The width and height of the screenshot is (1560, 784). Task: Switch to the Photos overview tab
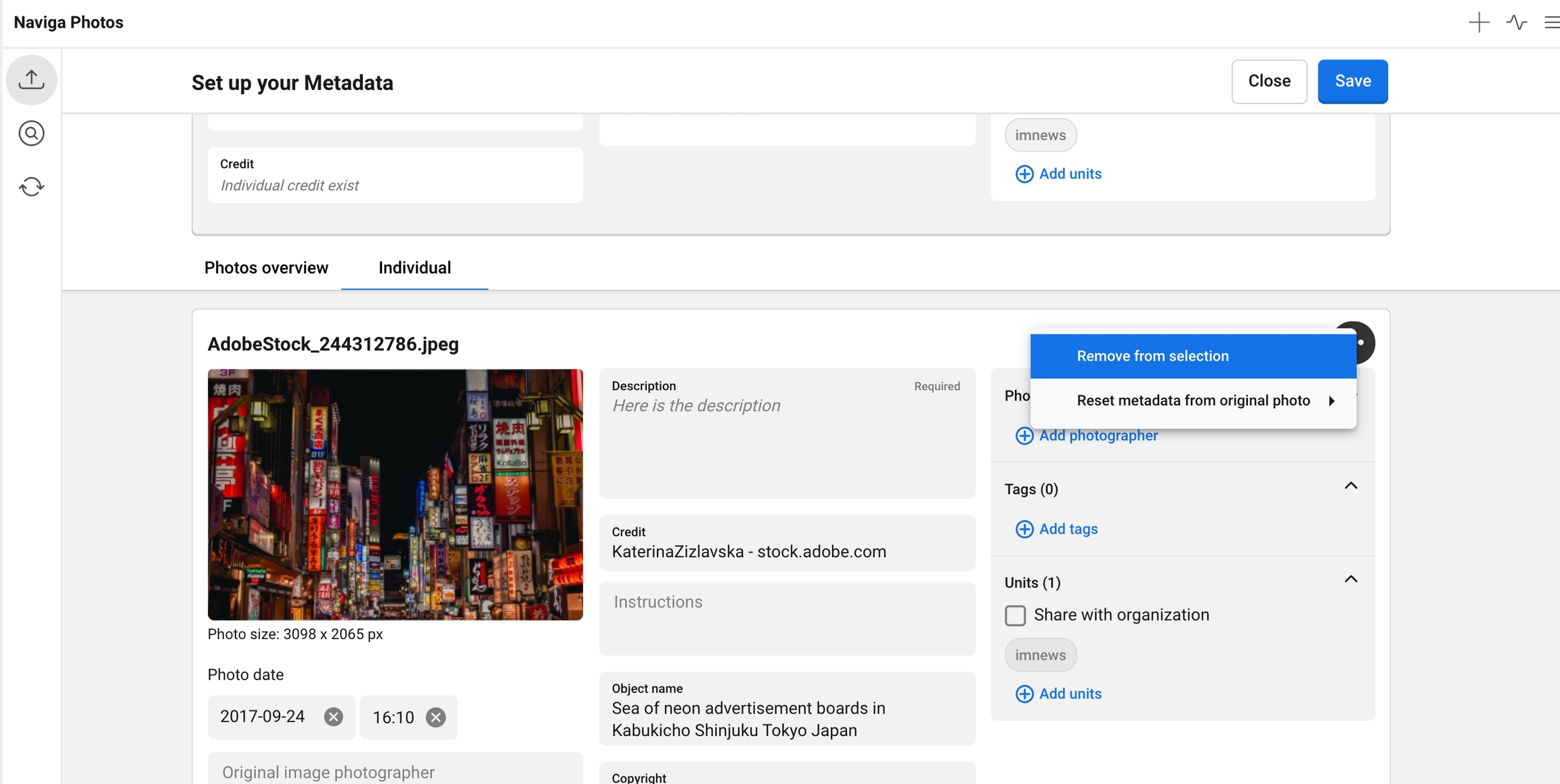266,268
